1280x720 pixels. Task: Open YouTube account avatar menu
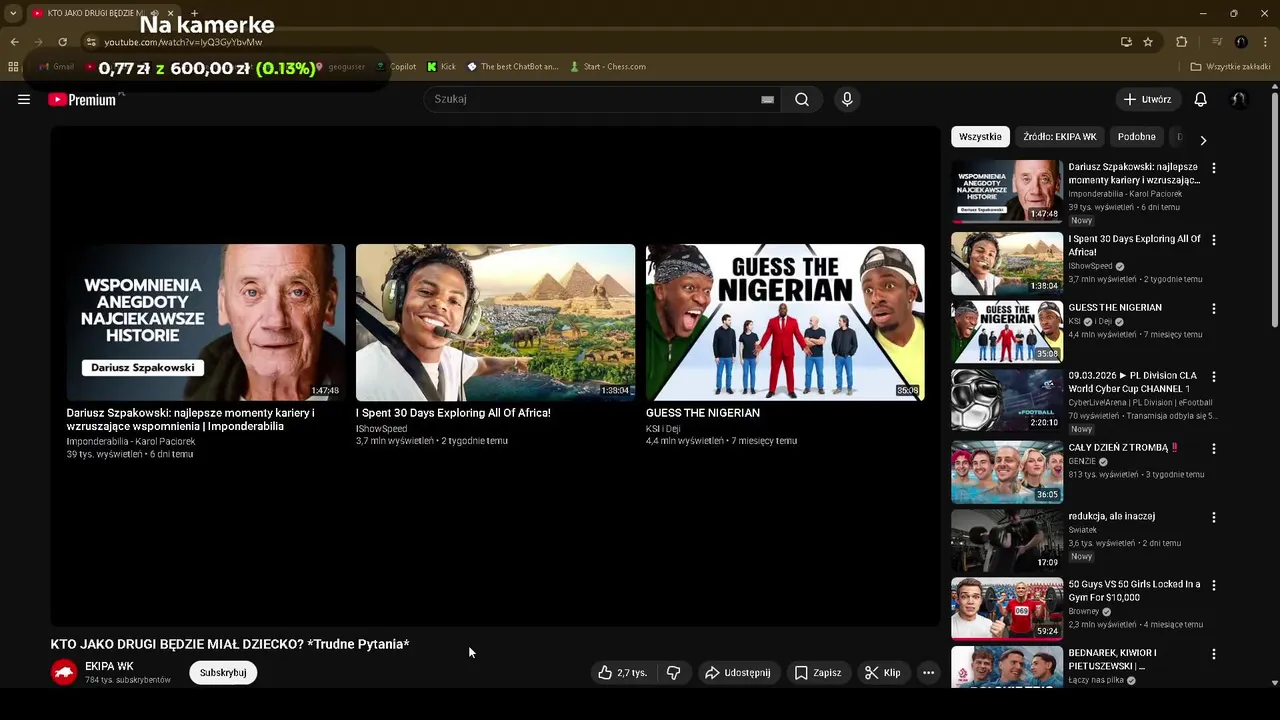[x=1238, y=99]
